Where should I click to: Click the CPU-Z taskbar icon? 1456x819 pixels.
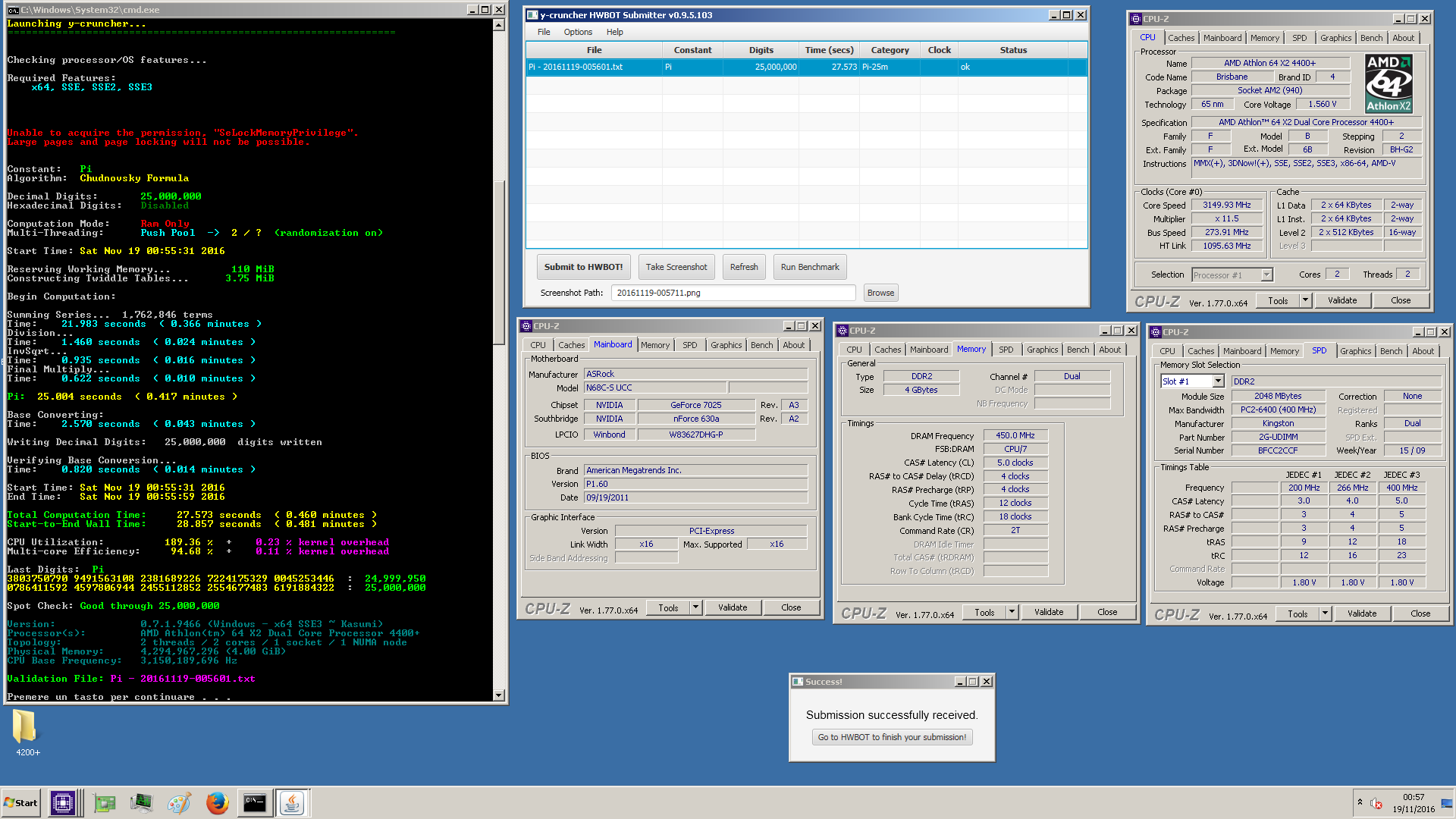[63, 803]
